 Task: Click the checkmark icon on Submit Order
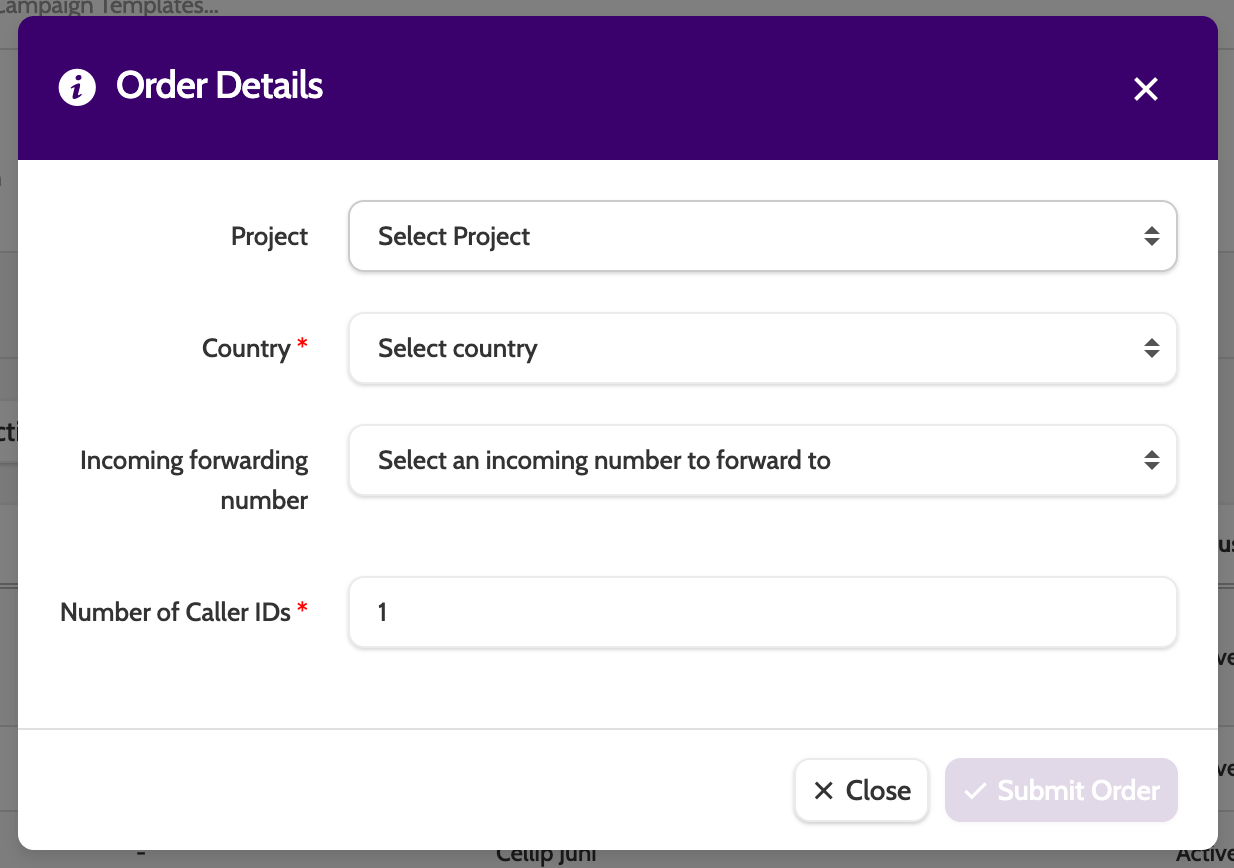(x=975, y=791)
